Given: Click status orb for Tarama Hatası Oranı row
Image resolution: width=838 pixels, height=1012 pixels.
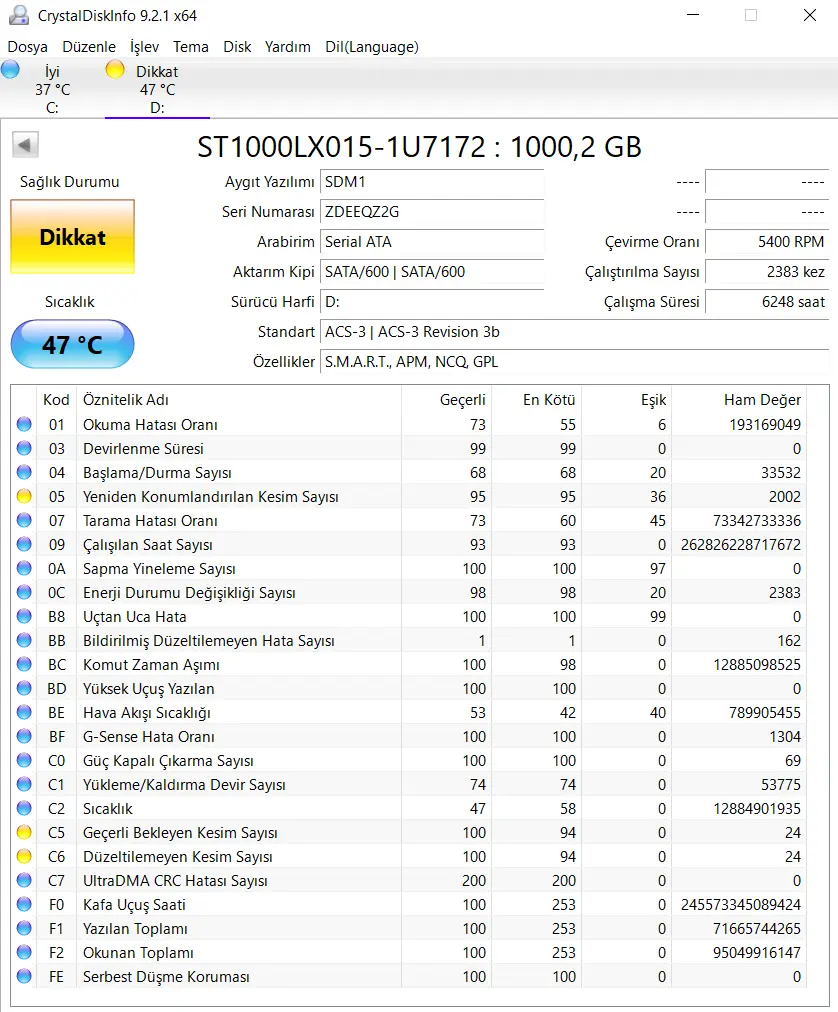Looking at the screenshot, I should coord(24,520).
